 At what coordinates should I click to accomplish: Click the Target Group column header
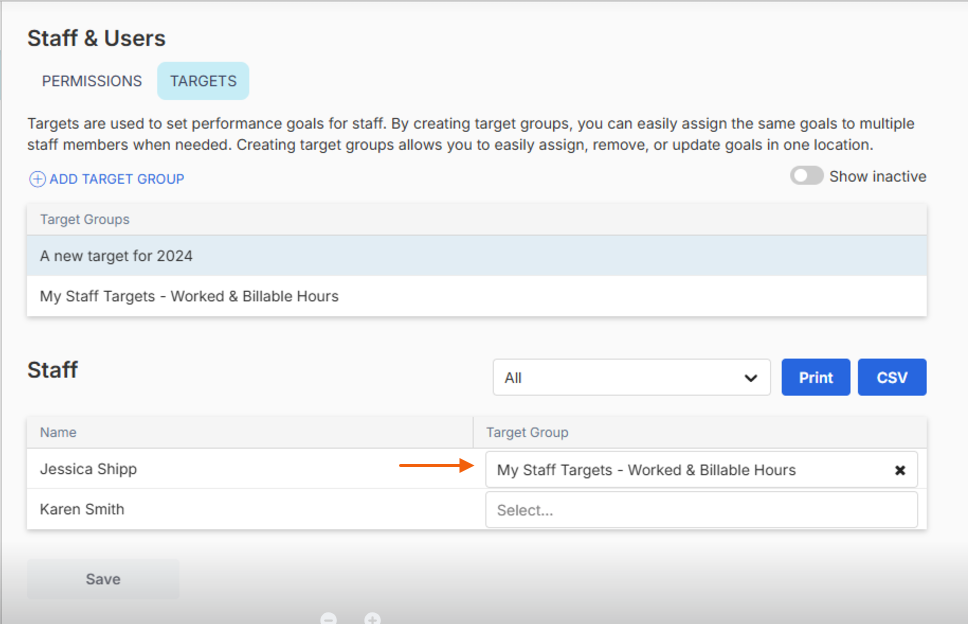coord(527,432)
